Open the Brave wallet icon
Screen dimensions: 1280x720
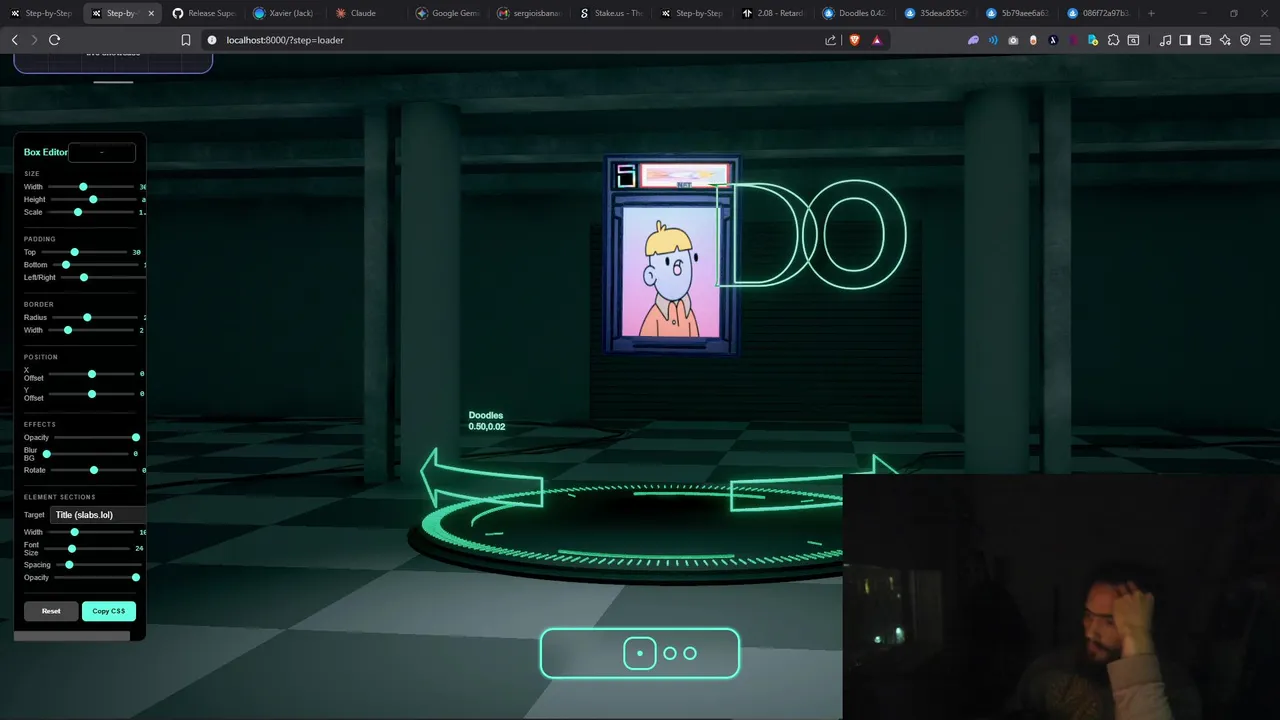(x=1205, y=40)
